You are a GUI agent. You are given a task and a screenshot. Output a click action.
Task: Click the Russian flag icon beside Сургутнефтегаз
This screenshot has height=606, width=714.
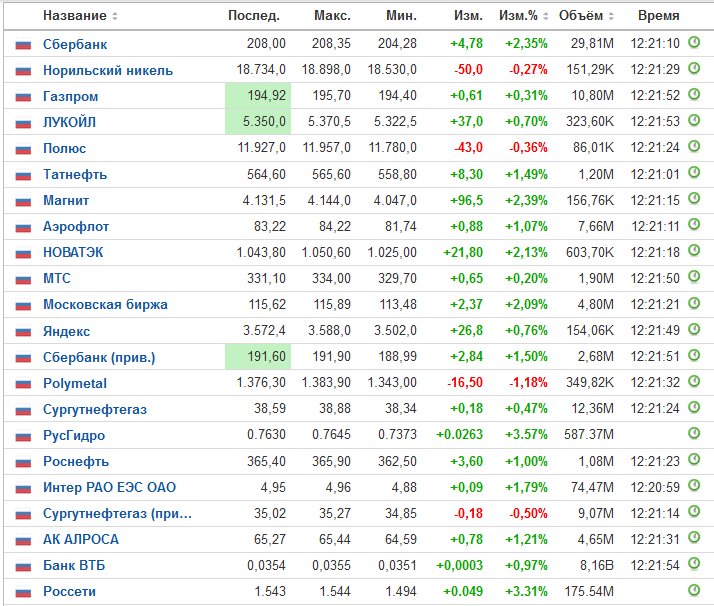[23, 410]
